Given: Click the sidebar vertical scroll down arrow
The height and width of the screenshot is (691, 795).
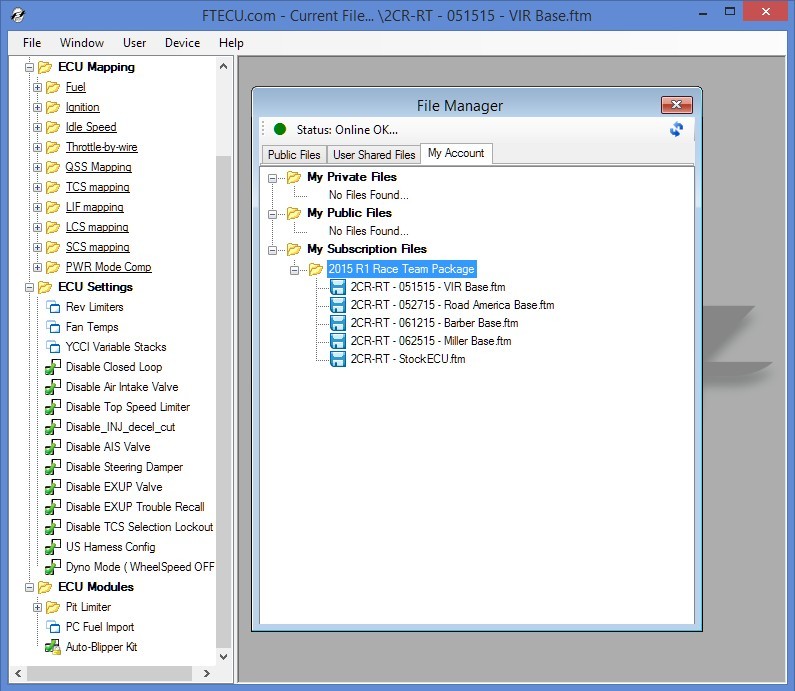Looking at the screenshot, I should 223,657.
